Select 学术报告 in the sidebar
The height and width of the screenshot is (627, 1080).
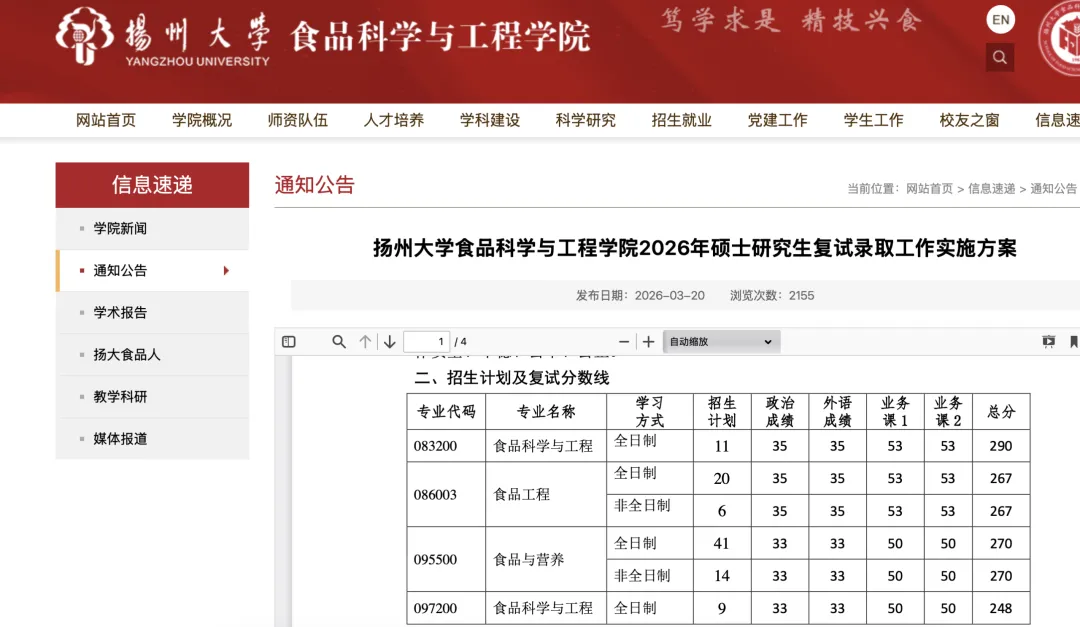point(152,313)
